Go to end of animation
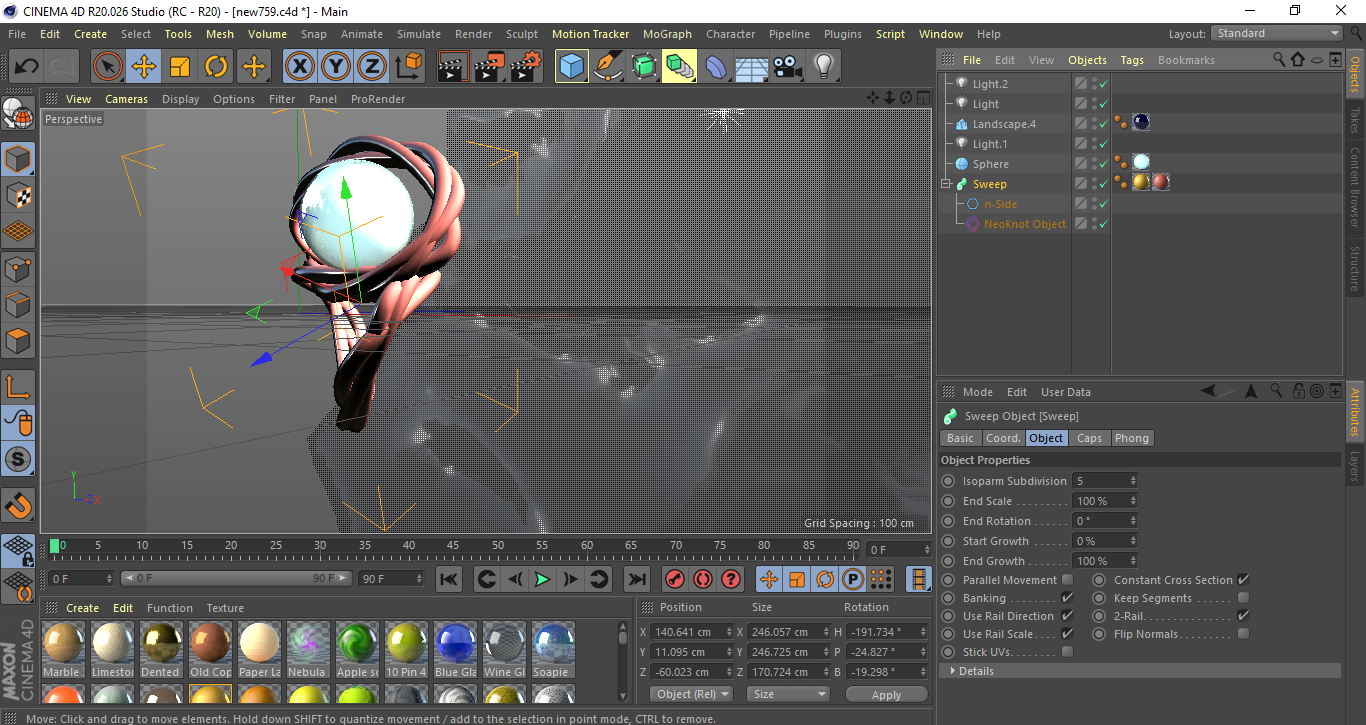 click(x=636, y=579)
